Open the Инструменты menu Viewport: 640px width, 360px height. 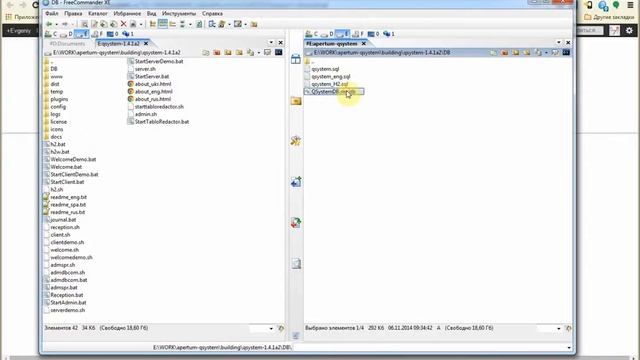(x=179, y=13)
